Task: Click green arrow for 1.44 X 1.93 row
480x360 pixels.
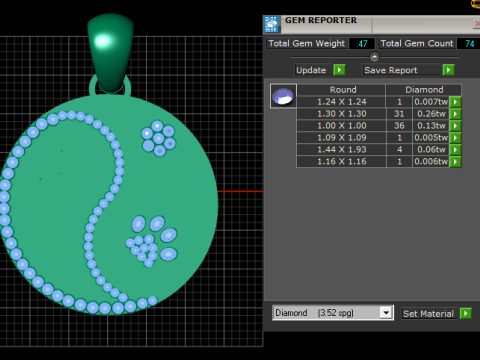Action: coord(455,150)
